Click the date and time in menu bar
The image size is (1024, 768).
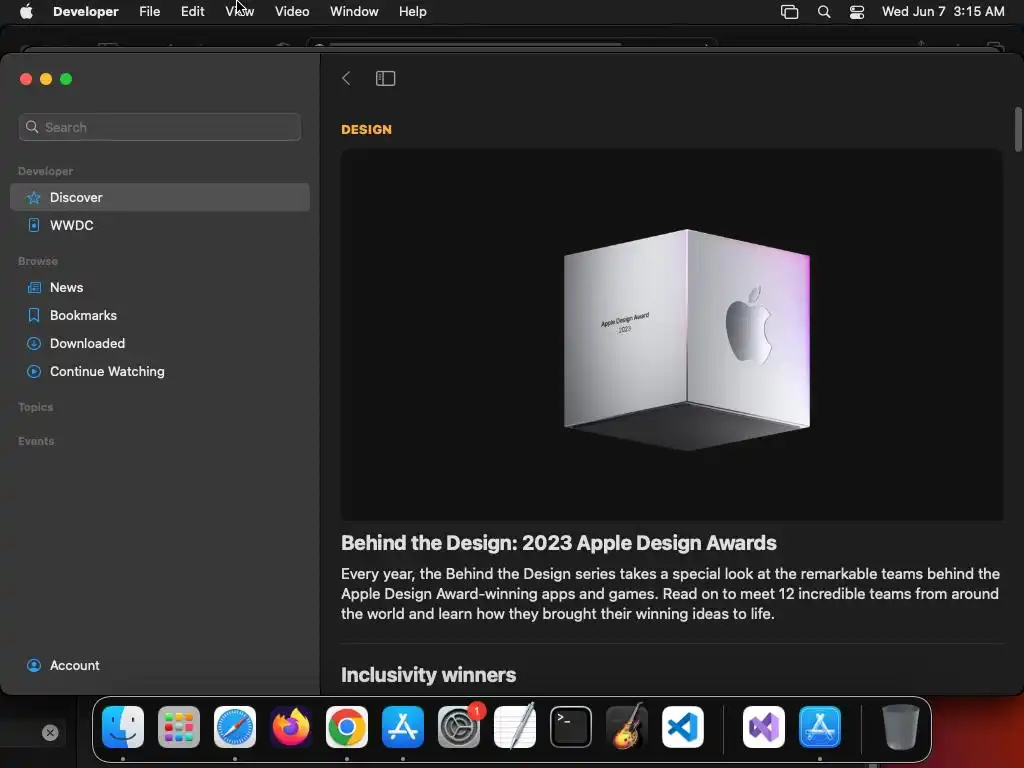click(x=943, y=12)
